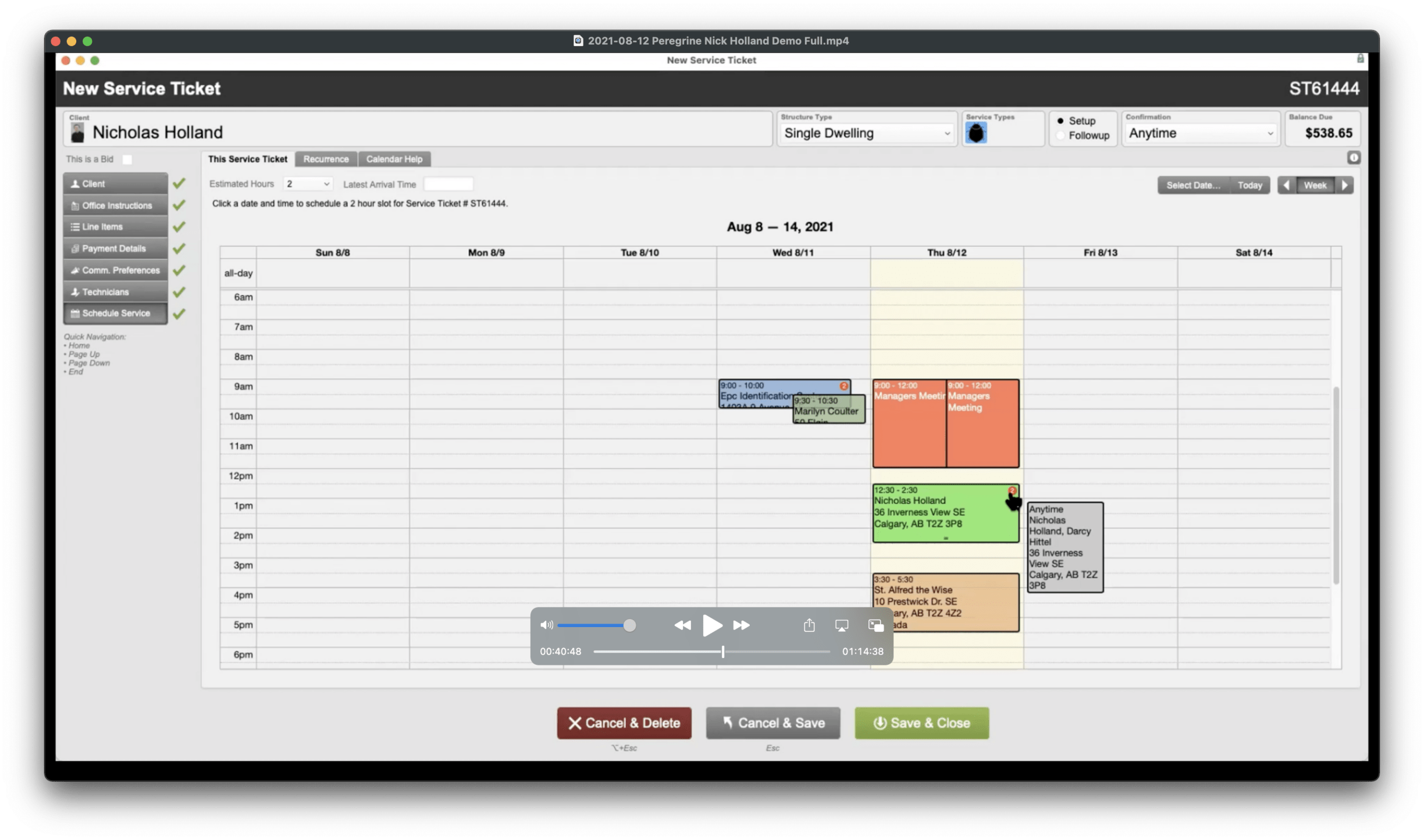Viewport: 1424px width, 840px height.
Task: Select the Setup radio button
Action: coord(1060,121)
